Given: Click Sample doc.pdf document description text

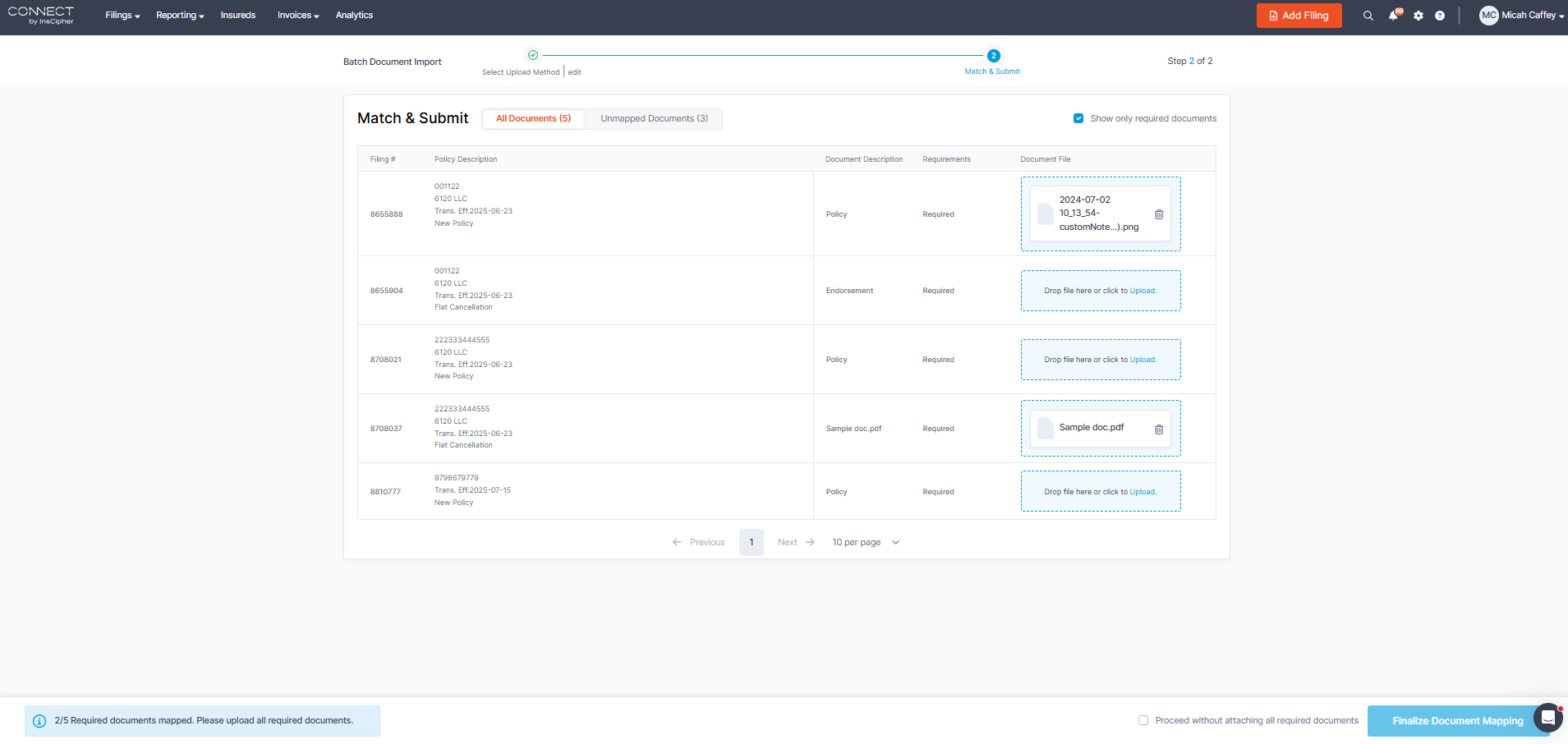Looking at the screenshot, I should point(853,429).
